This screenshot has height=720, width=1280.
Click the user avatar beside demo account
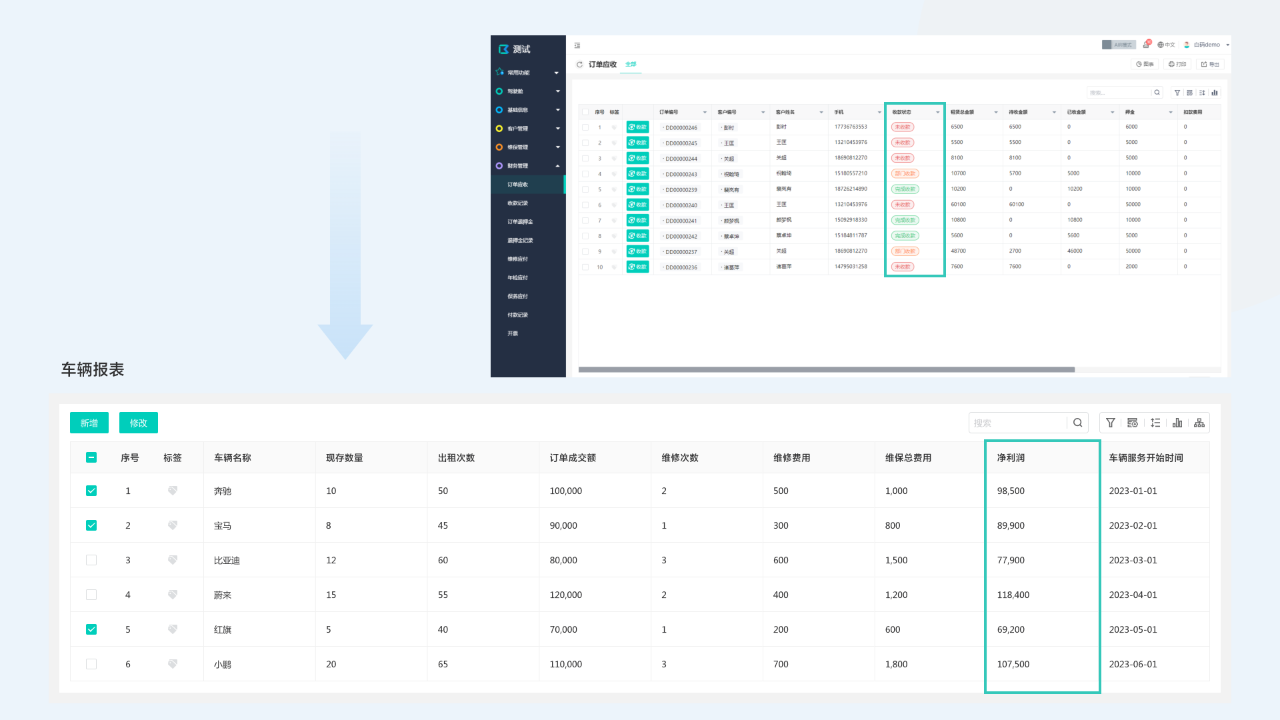[x=1187, y=45]
